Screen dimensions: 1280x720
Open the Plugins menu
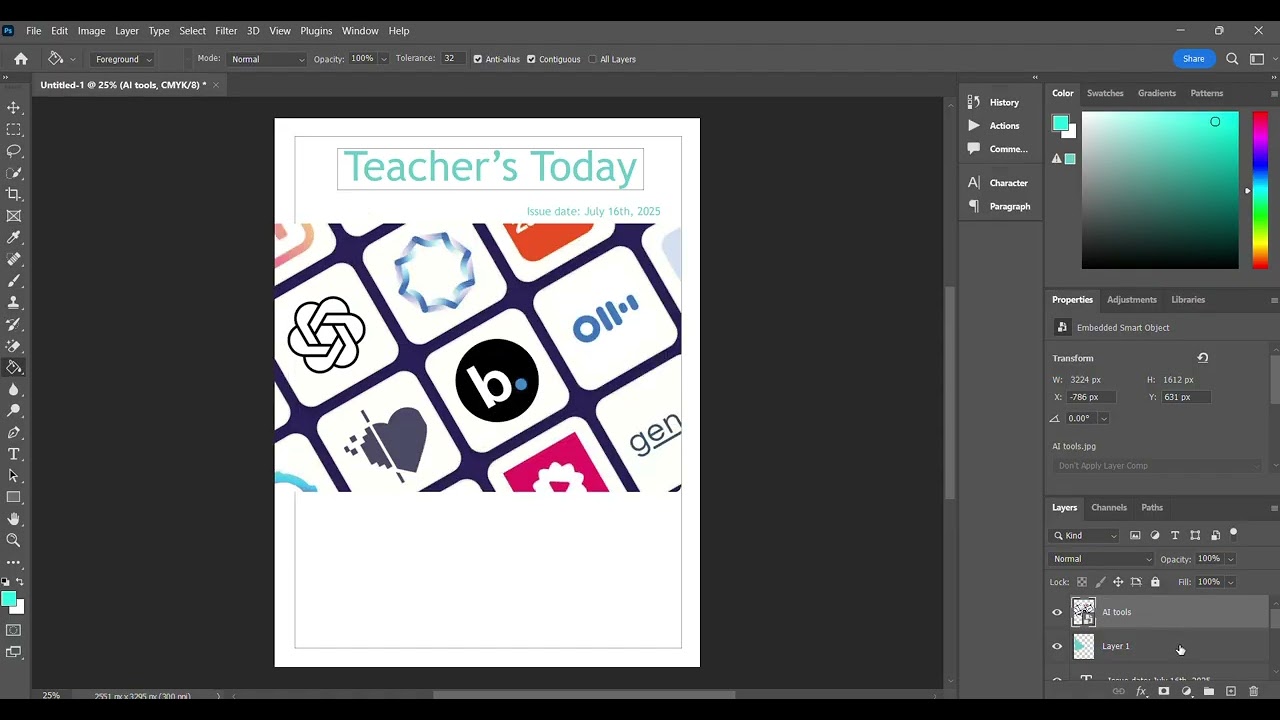point(316,31)
